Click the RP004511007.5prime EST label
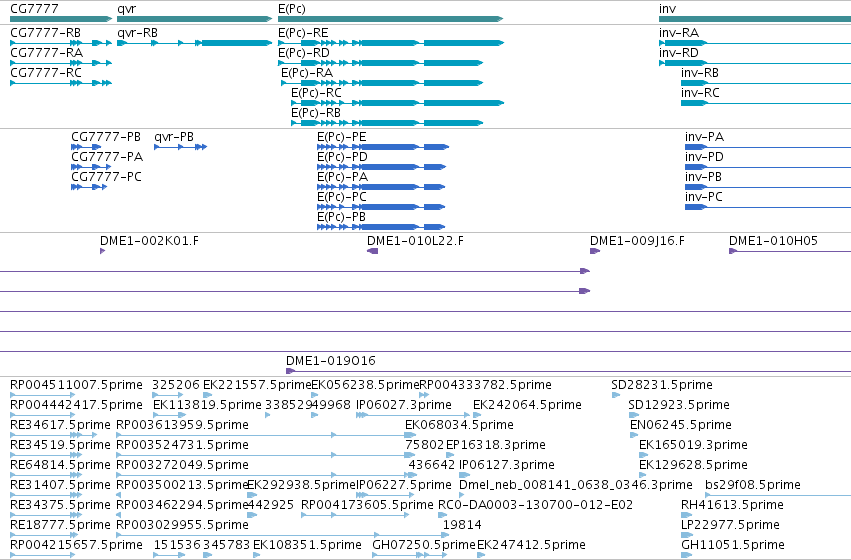This screenshot has width=851, height=560. pos(77,385)
